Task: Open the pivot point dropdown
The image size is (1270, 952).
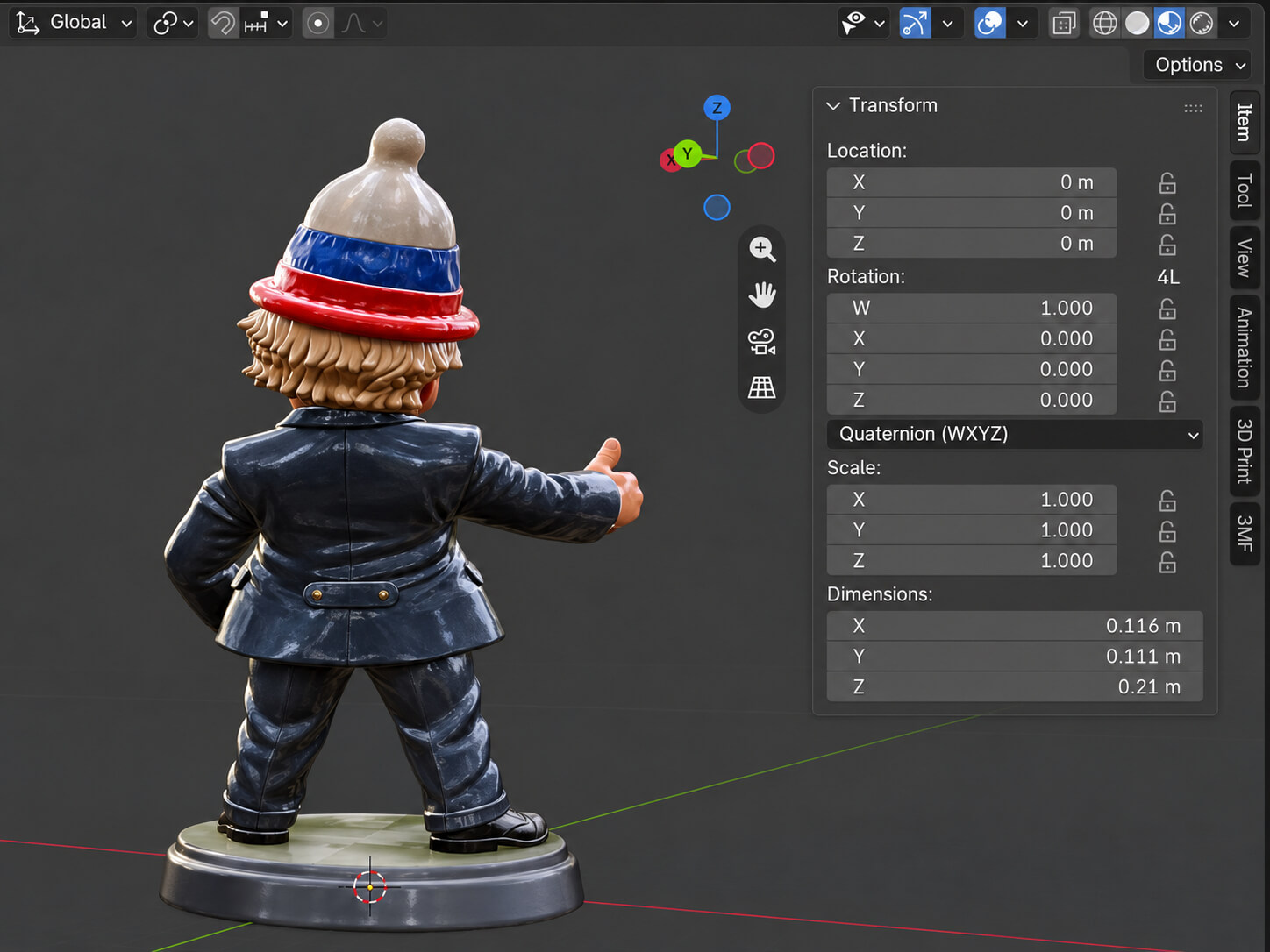Action: coord(173,23)
